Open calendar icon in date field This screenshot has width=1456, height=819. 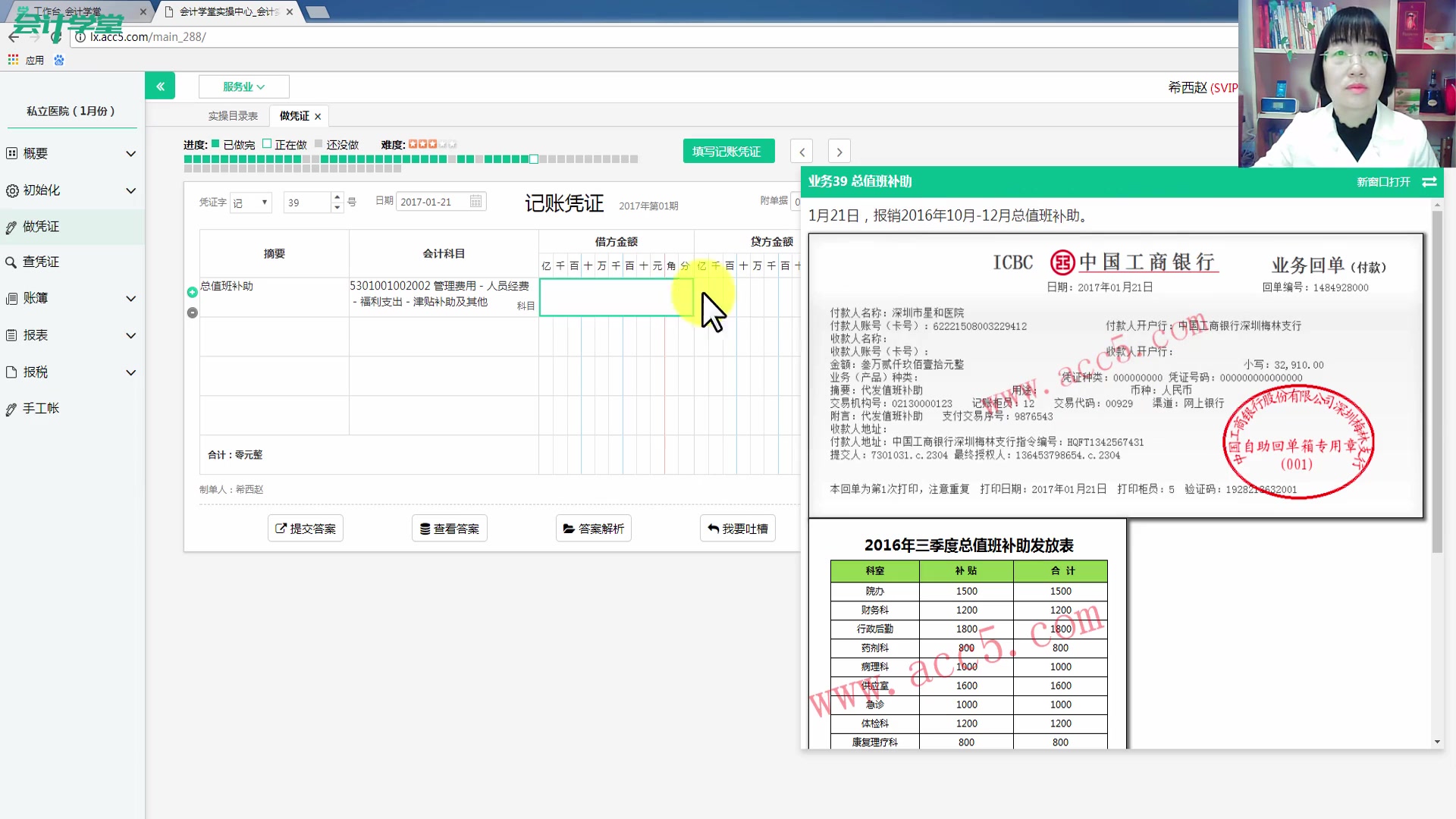(x=475, y=202)
